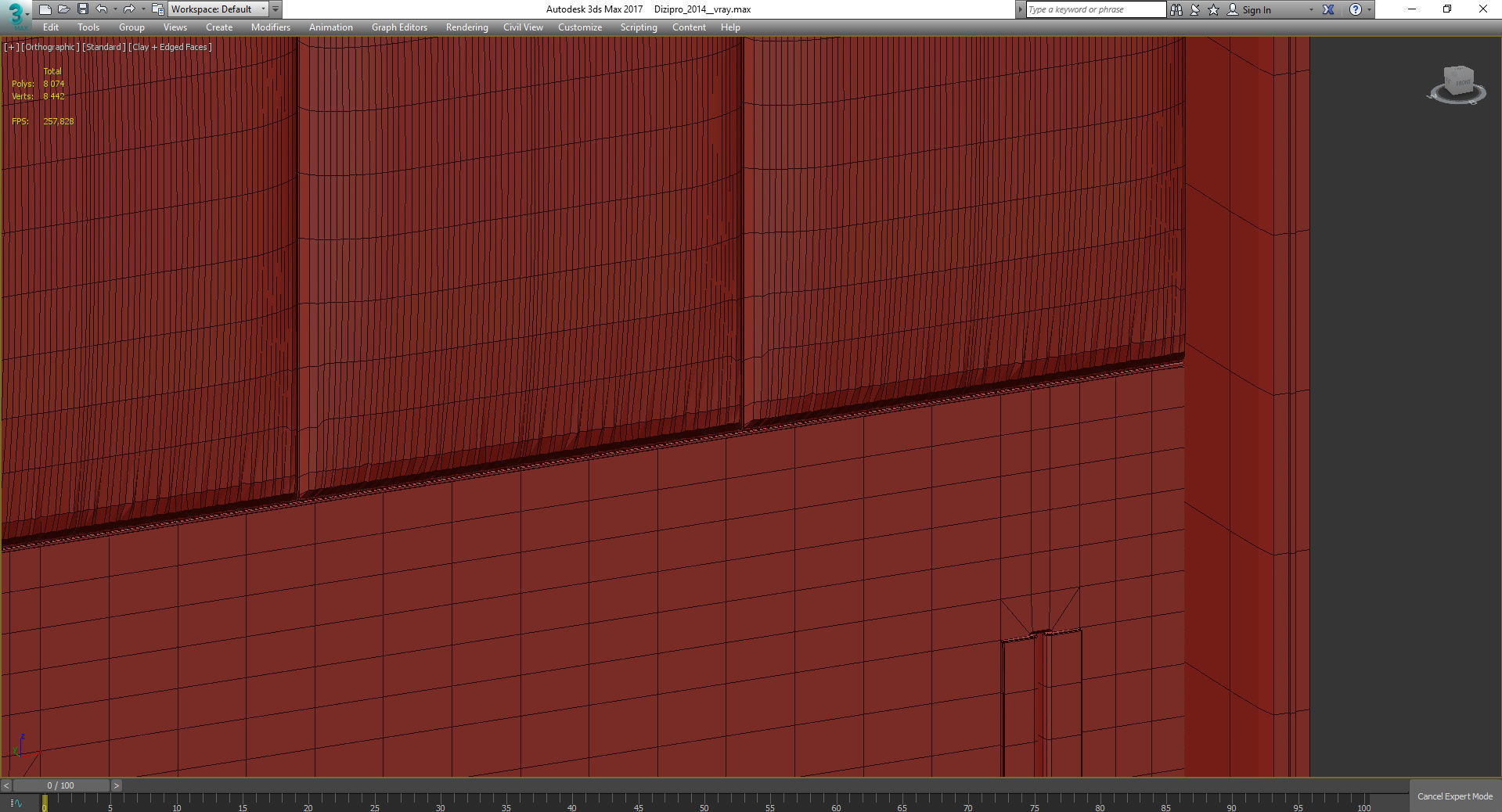The height and width of the screenshot is (812, 1502).
Task: Expand the Help dropdown arrow
Action: point(1369,9)
